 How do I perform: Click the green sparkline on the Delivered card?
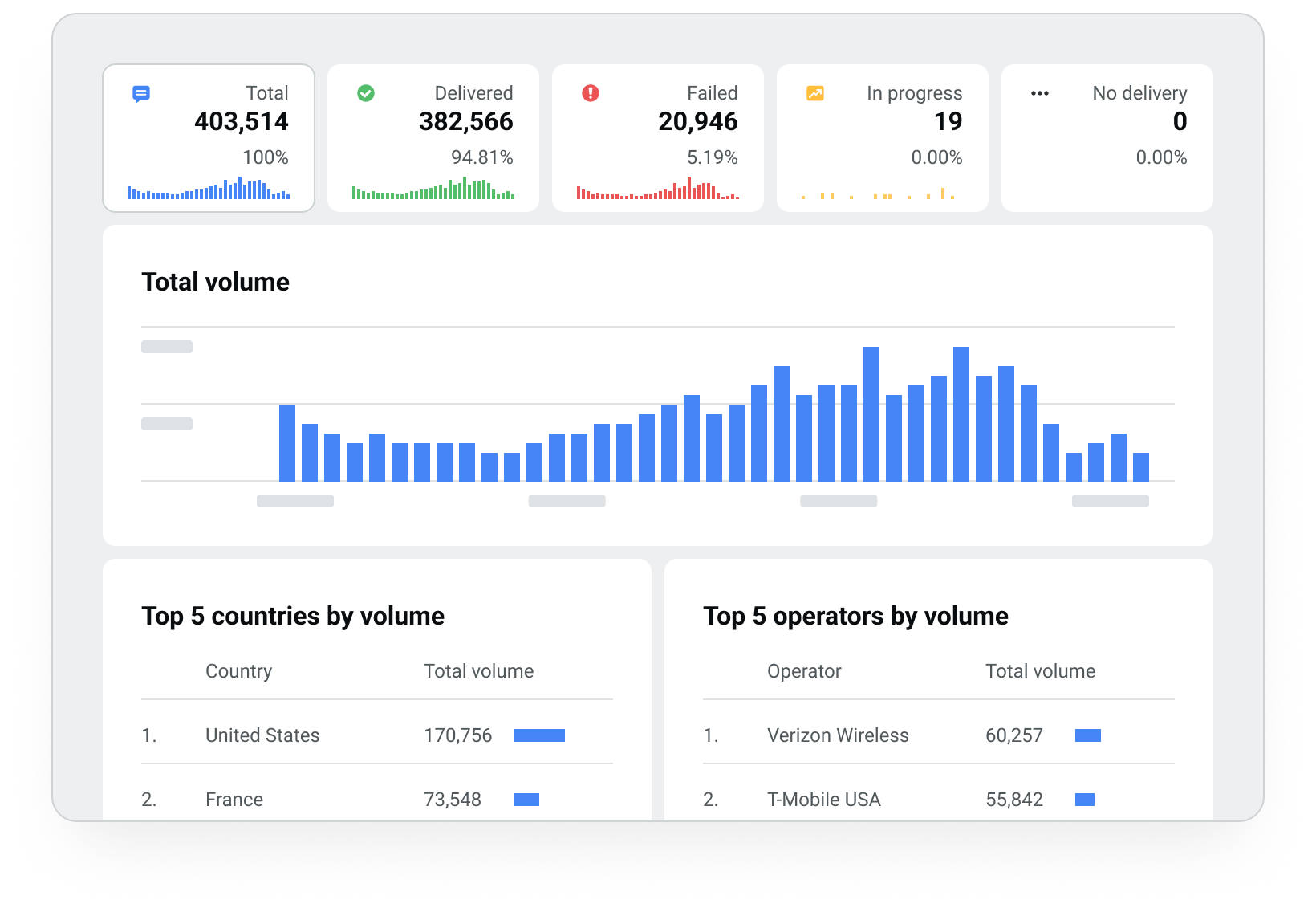coord(433,191)
